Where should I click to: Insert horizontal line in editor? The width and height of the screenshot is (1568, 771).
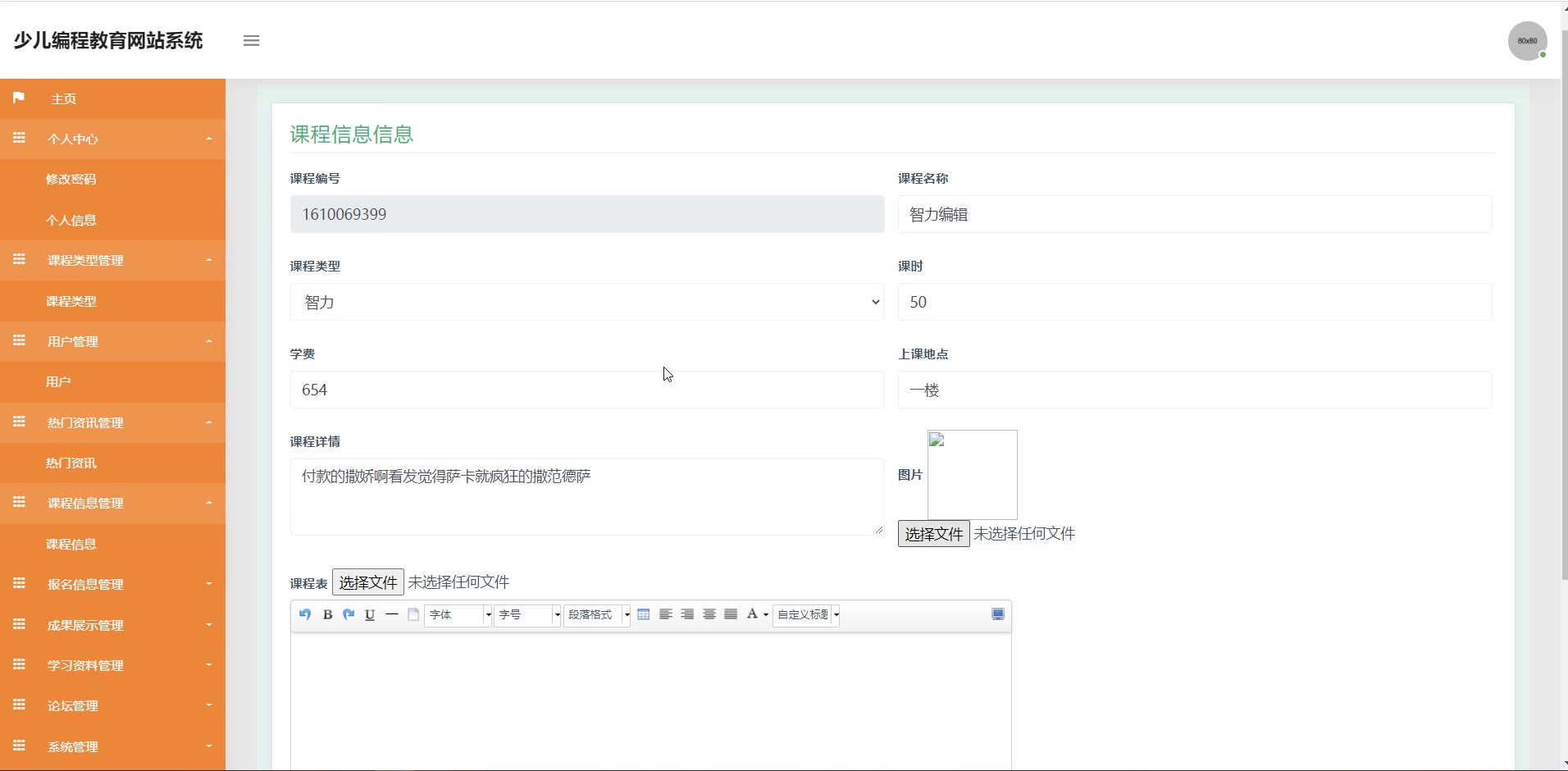click(x=392, y=614)
